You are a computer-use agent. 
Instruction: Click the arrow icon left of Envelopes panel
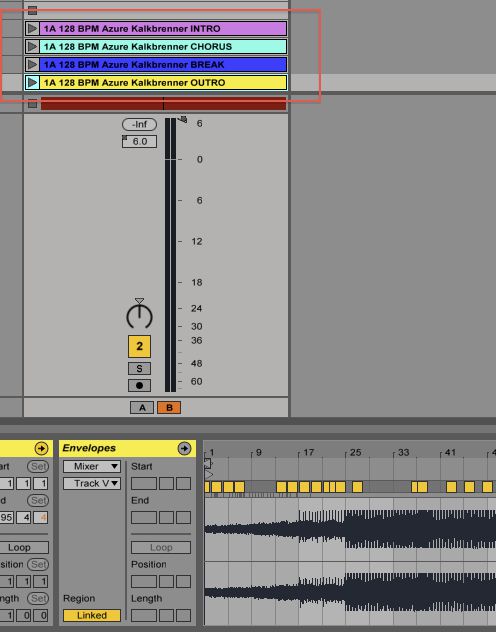pos(41,448)
